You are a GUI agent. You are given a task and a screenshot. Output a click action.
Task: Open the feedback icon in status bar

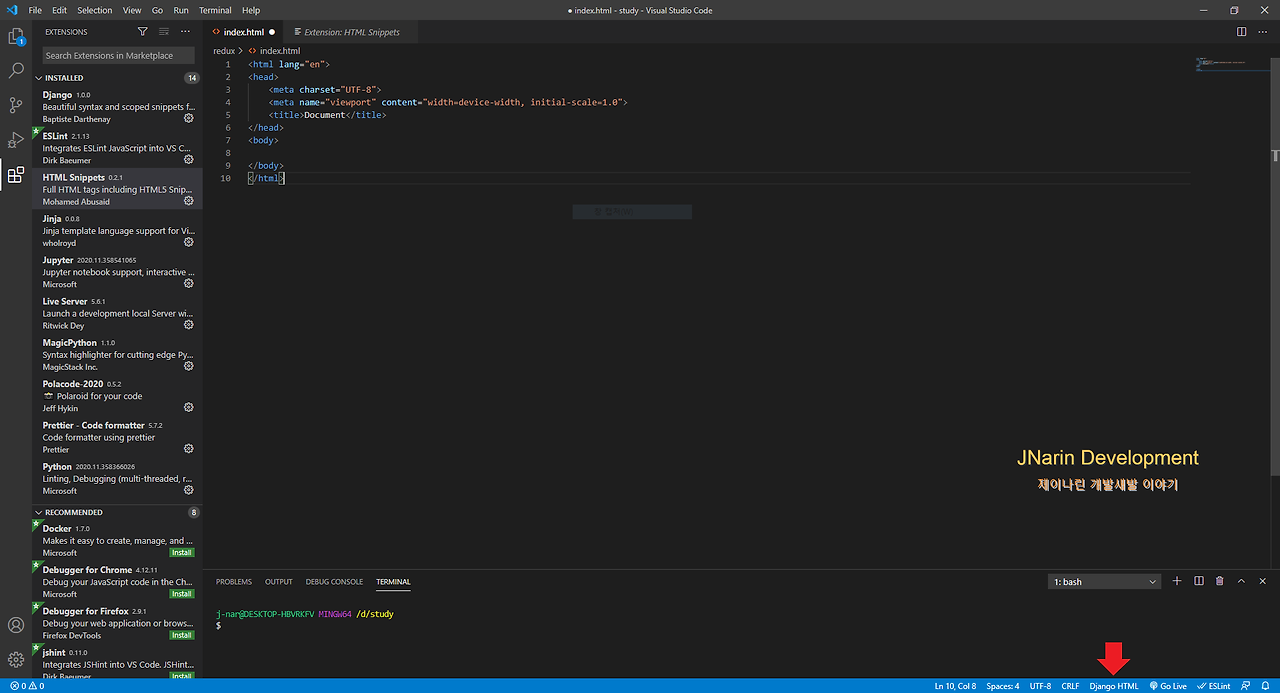coord(1245,686)
